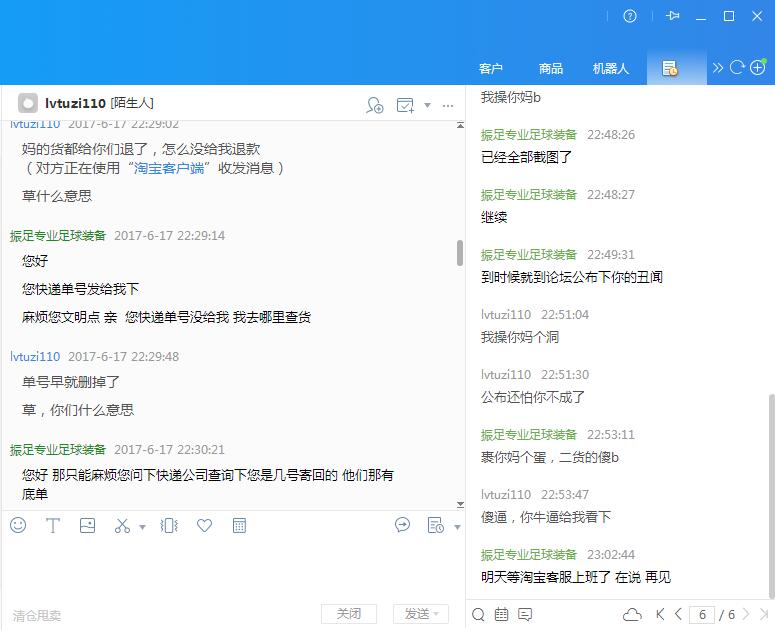This screenshot has width=775, height=630.
Task: Click the 发送 button
Action: 421,614
